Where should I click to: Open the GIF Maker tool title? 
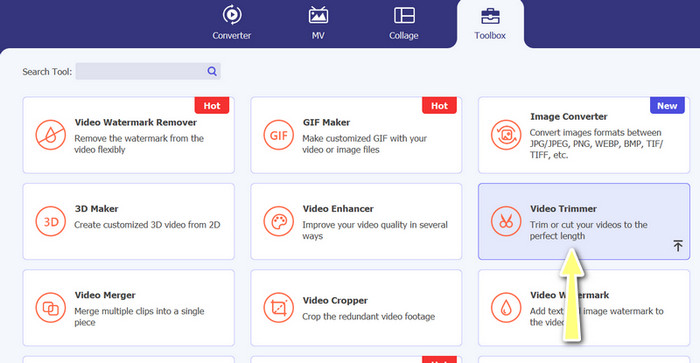point(326,122)
